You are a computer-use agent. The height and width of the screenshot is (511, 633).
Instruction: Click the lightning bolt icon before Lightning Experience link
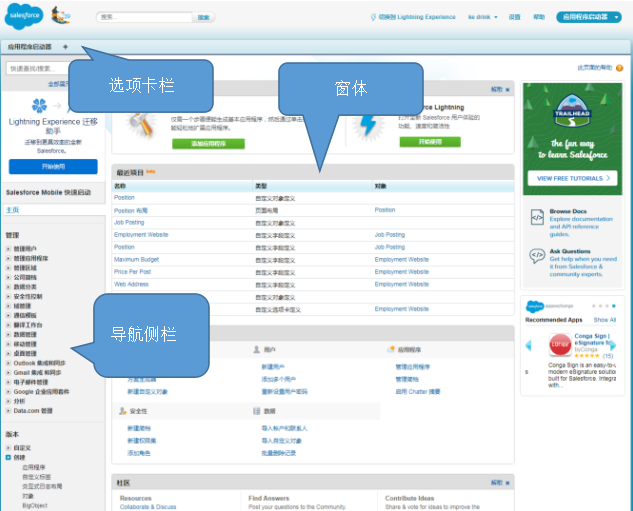click(373, 17)
